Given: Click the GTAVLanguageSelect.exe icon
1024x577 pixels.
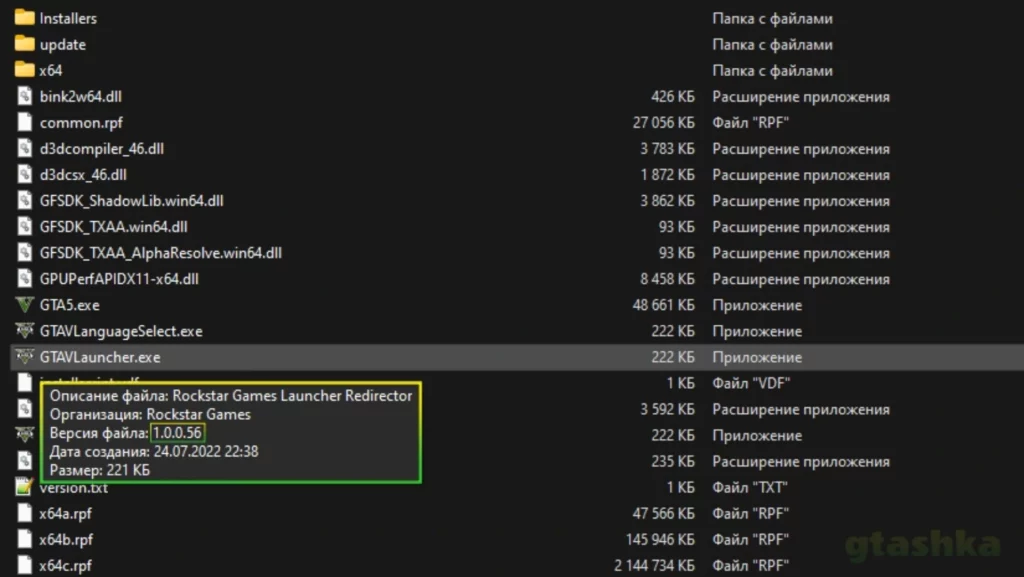Looking at the screenshot, I should 24,331.
